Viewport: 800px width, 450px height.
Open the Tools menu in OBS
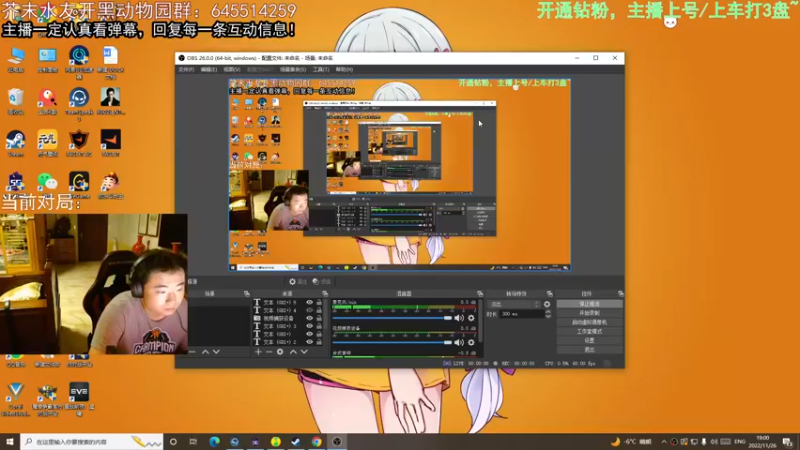point(321,69)
